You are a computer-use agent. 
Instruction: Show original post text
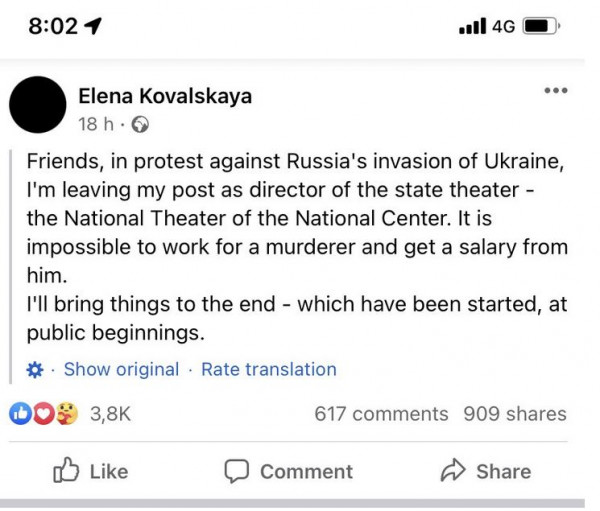[121, 370]
